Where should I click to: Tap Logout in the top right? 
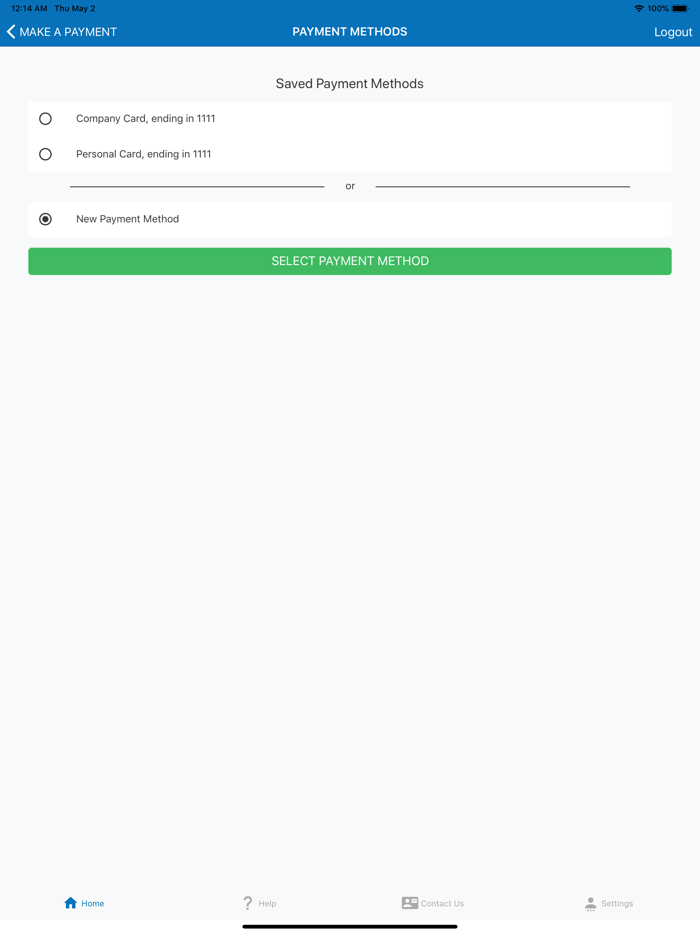tap(672, 31)
